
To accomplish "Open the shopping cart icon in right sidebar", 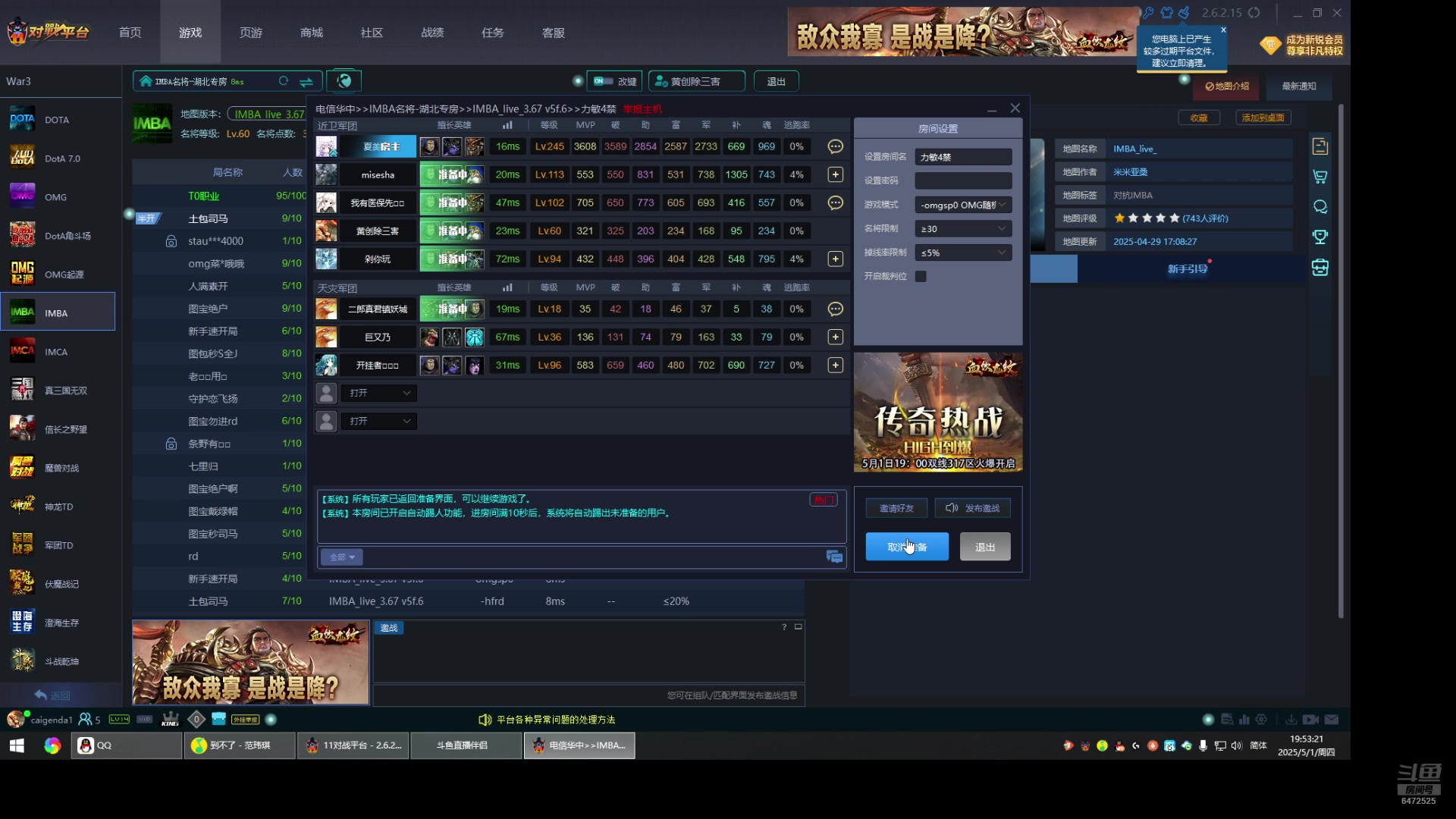I will tap(1319, 177).
